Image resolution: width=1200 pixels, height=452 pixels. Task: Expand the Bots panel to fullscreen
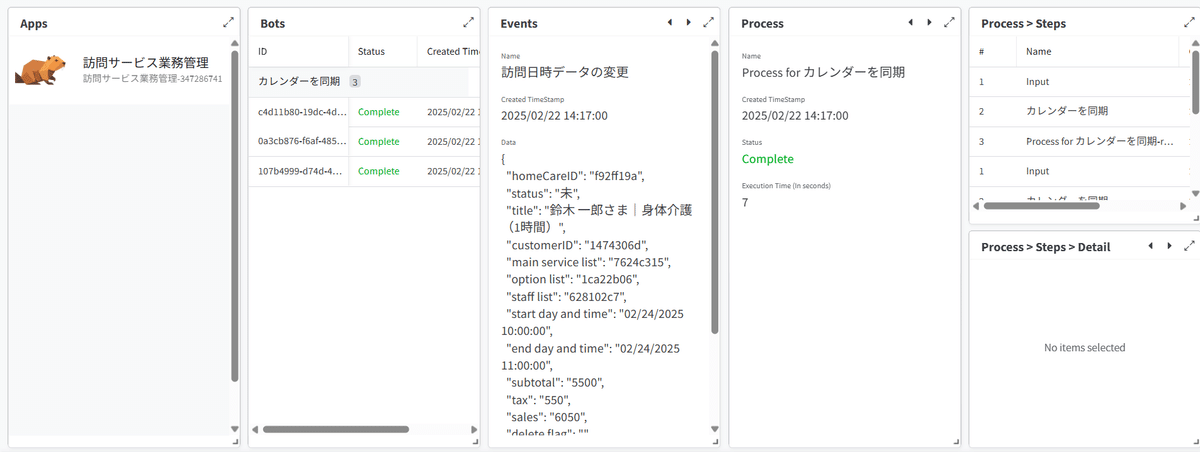pyautogui.click(x=469, y=22)
